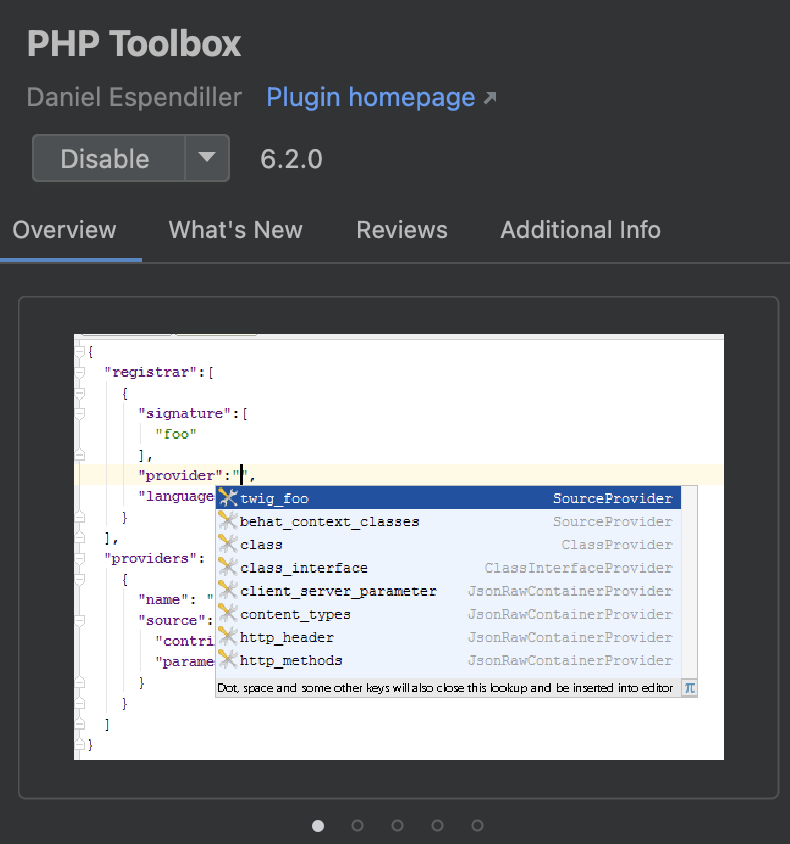Select the second carousel dot

coord(358,826)
